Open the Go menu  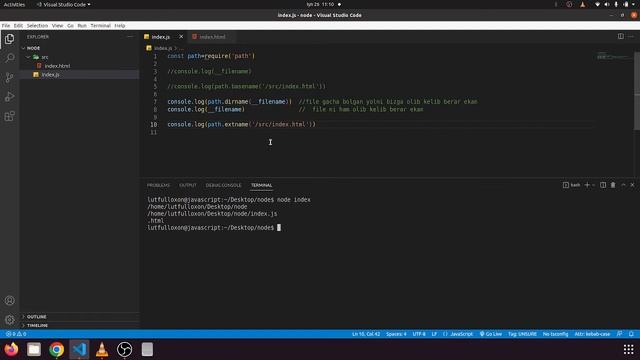tap(70, 25)
